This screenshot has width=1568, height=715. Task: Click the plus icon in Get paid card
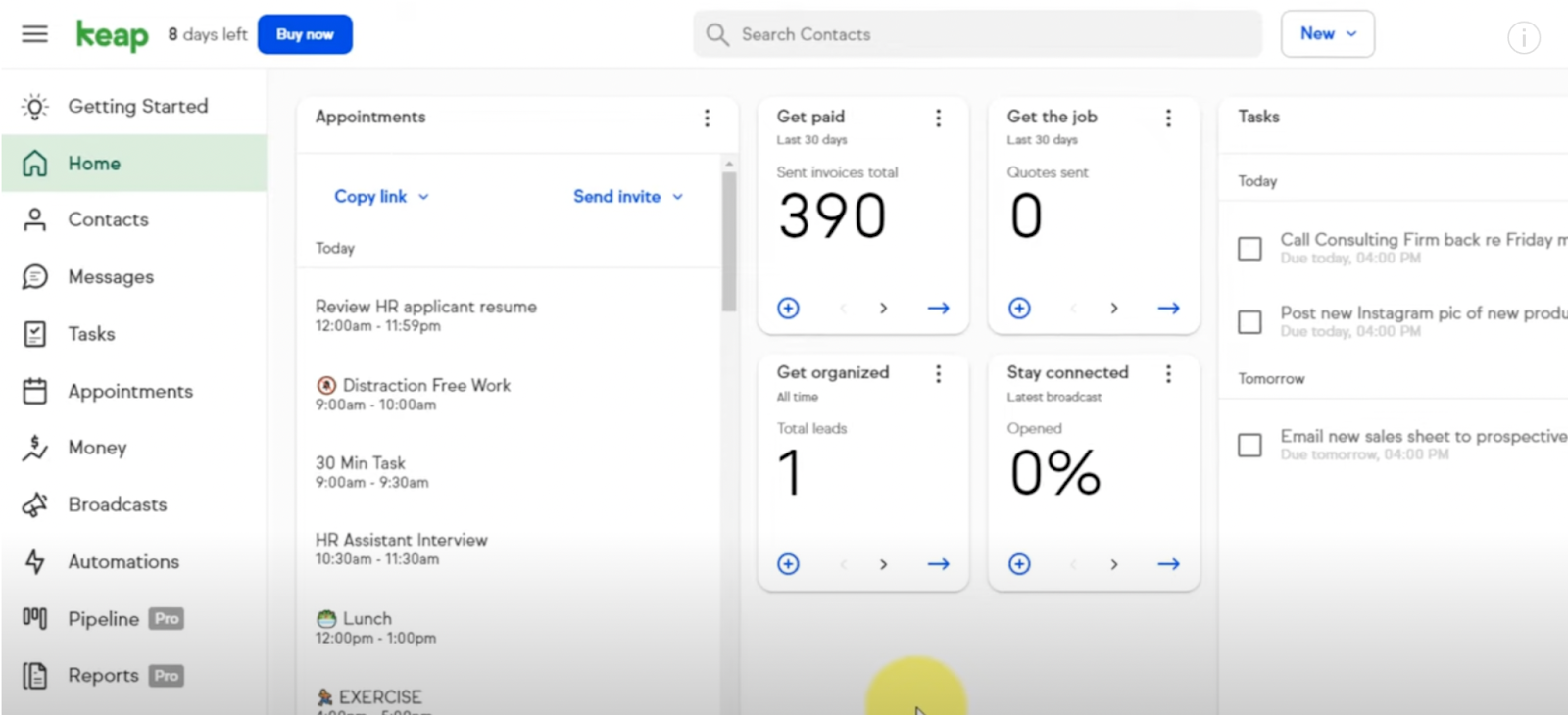(788, 309)
